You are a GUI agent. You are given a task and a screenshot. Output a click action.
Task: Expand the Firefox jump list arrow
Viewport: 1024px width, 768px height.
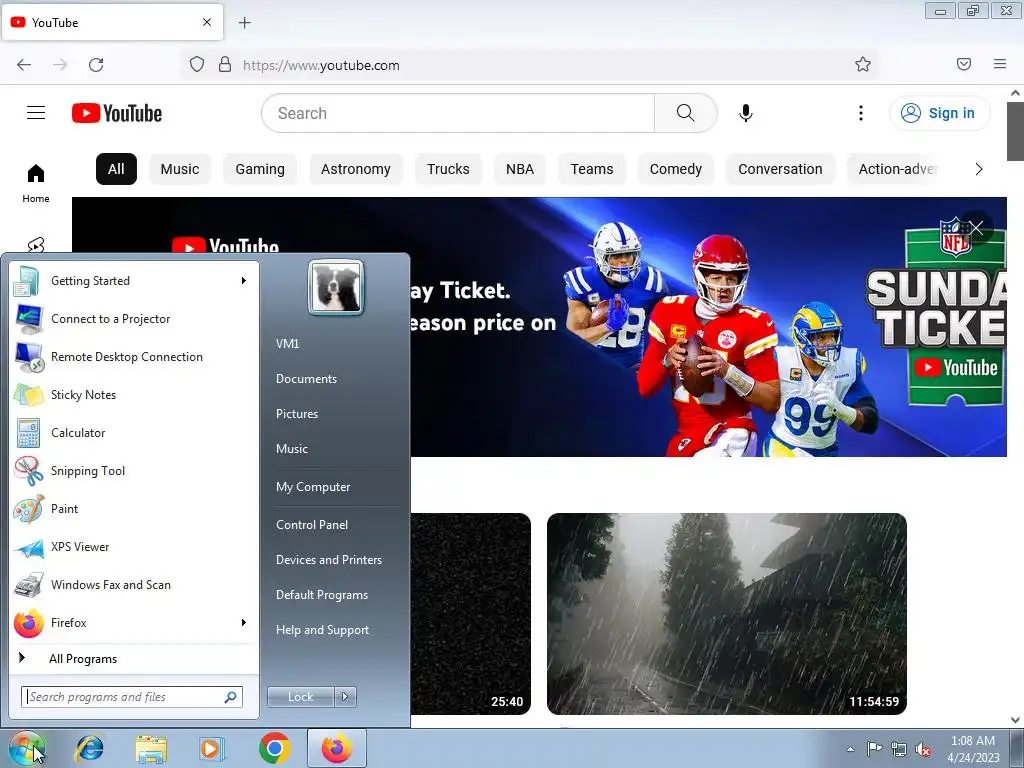click(243, 622)
